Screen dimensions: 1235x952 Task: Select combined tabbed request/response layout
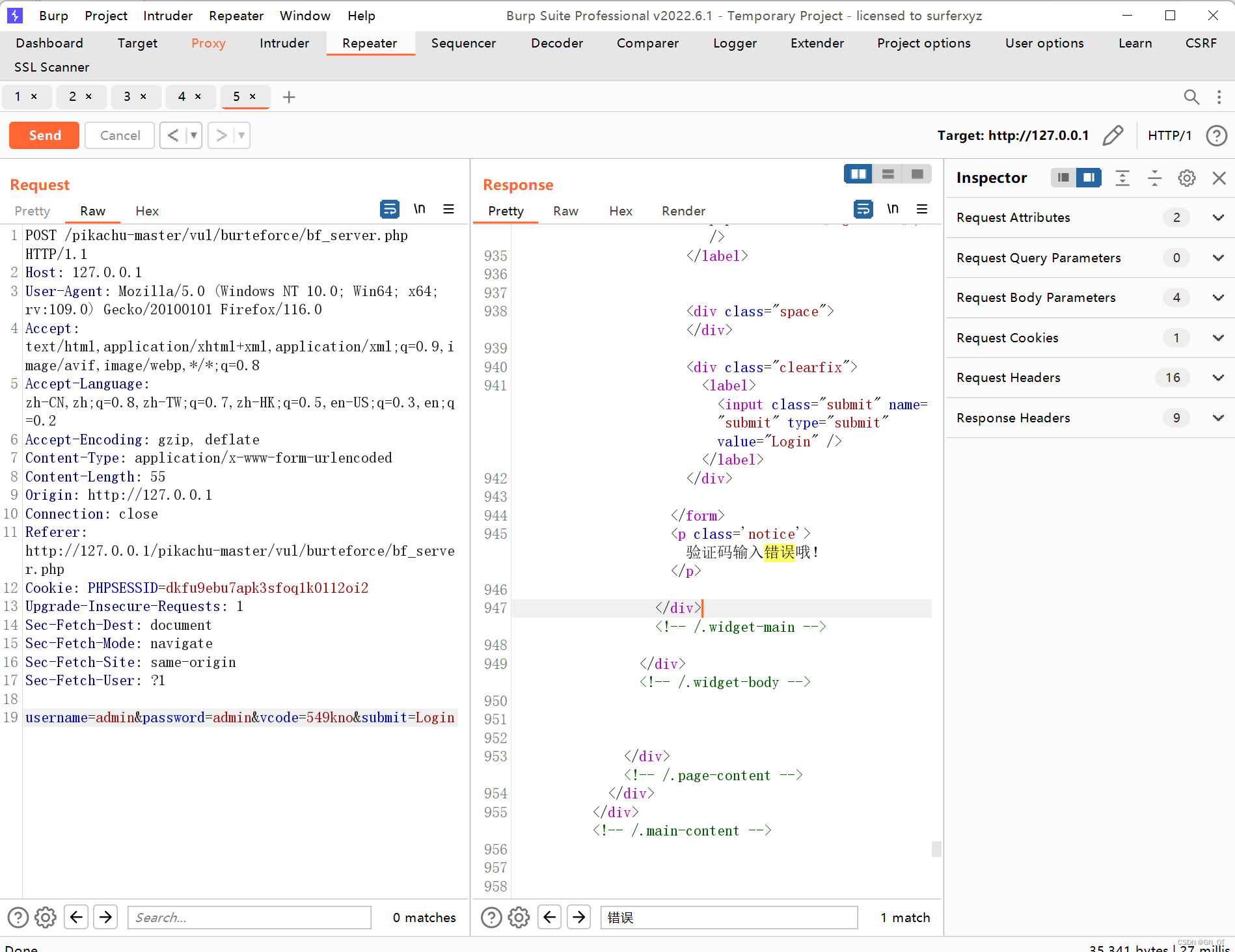point(917,174)
